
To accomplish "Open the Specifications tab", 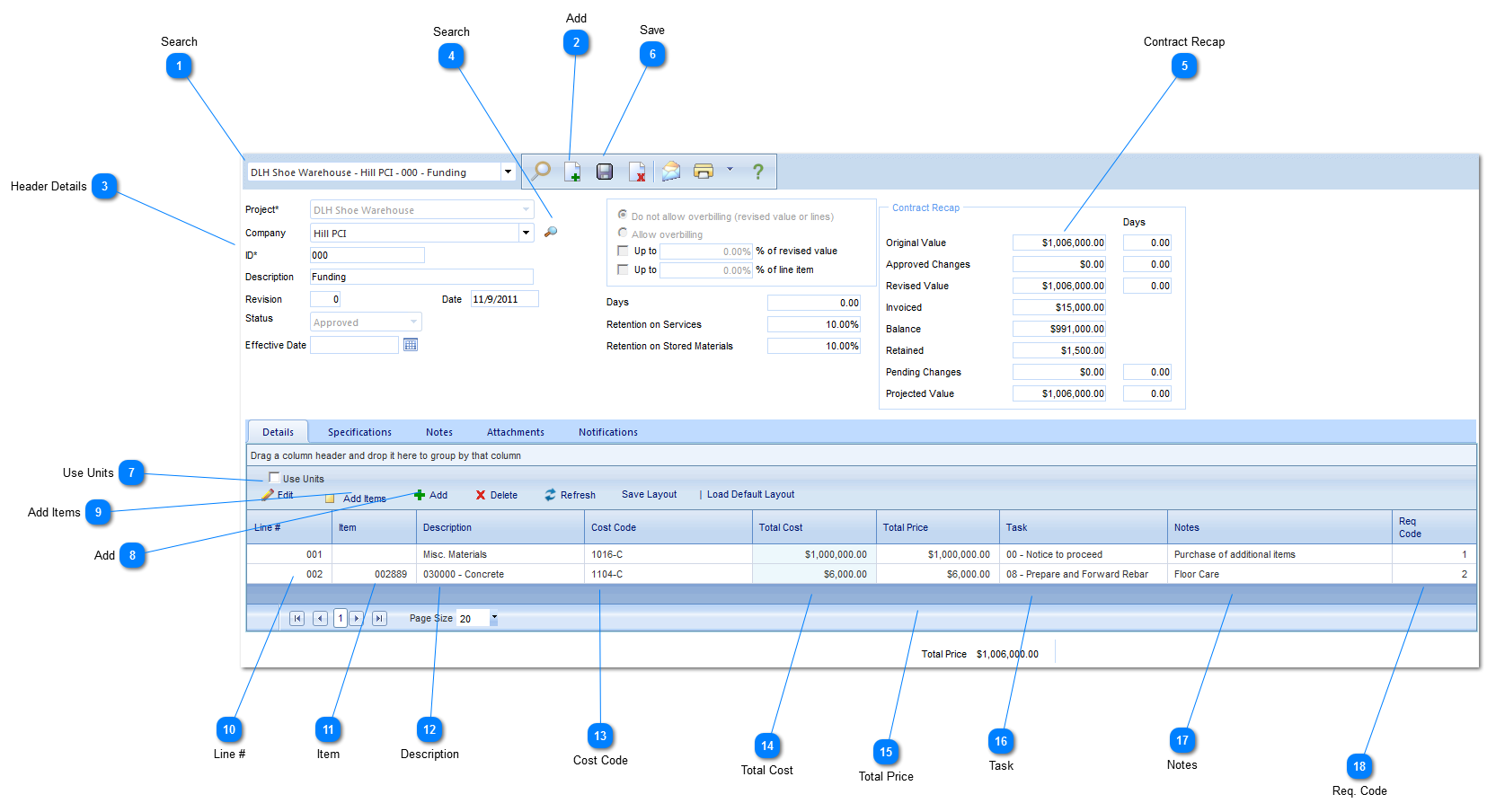I will (x=359, y=432).
